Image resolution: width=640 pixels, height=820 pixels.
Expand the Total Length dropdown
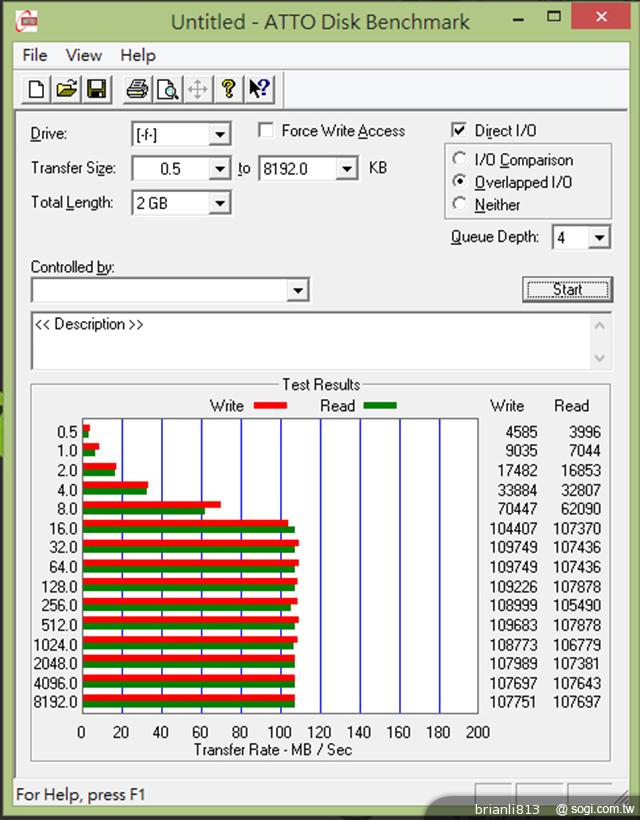(x=219, y=203)
